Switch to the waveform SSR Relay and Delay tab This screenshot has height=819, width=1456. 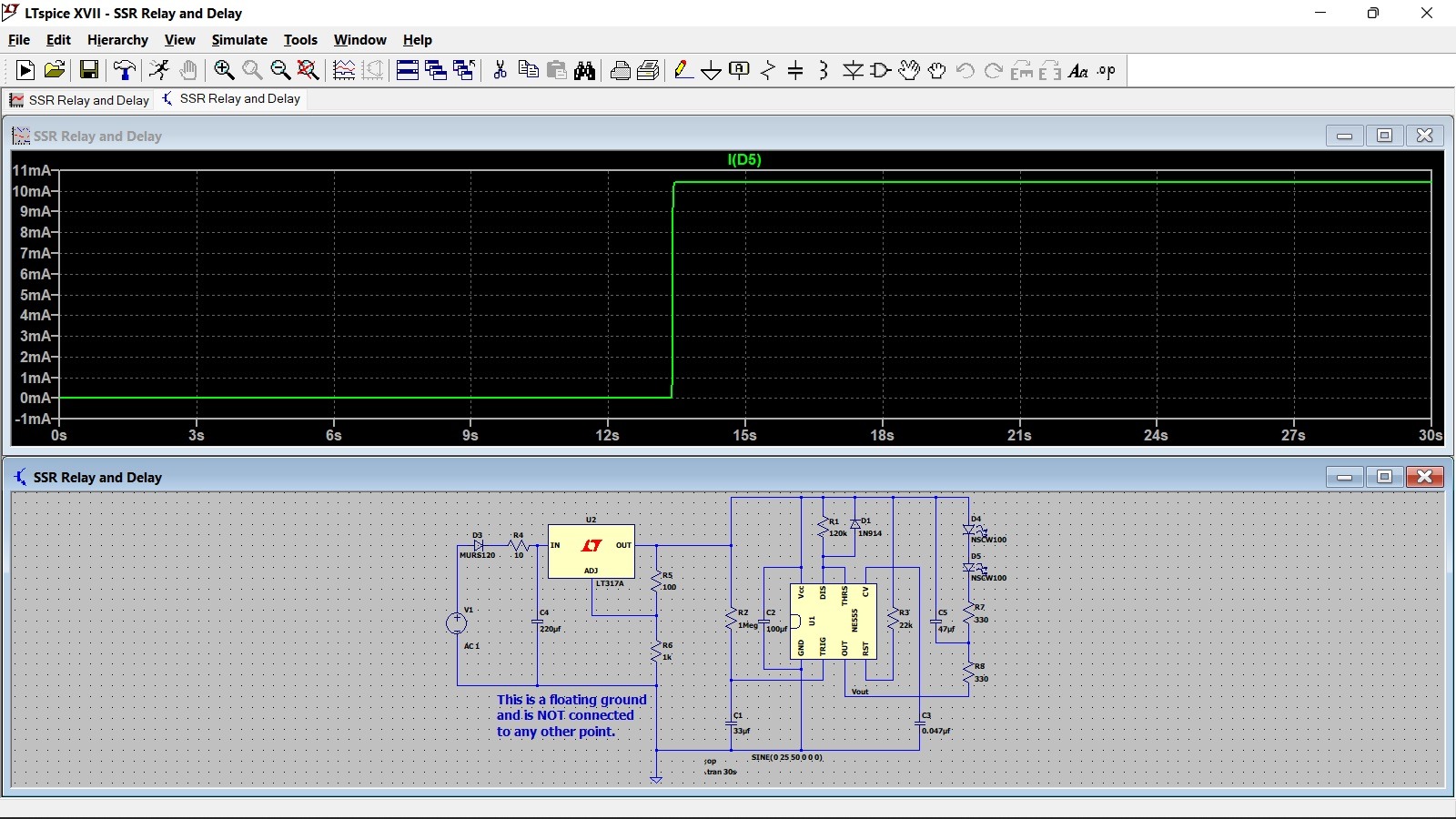[x=79, y=99]
